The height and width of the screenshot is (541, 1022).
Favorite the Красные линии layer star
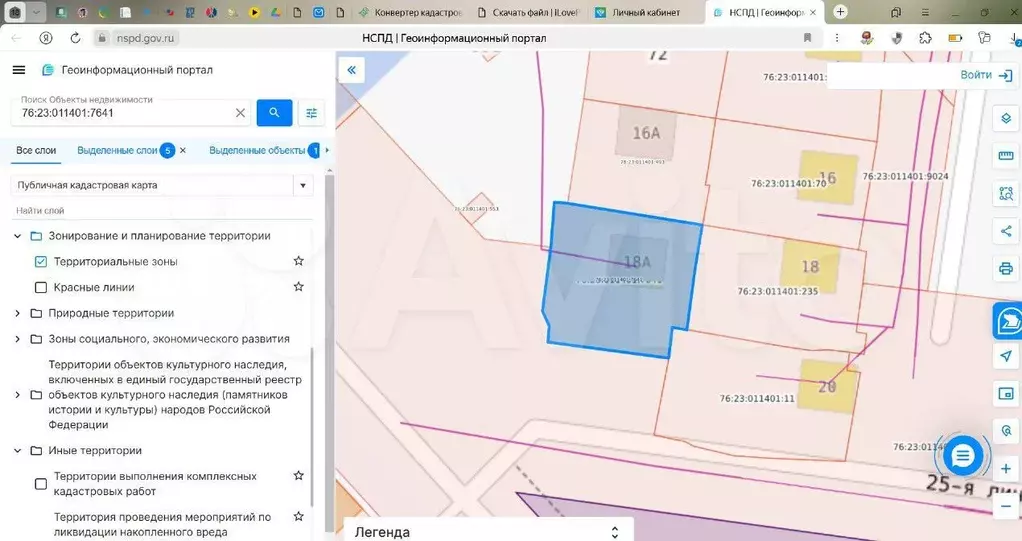click(x=299, y=287)
